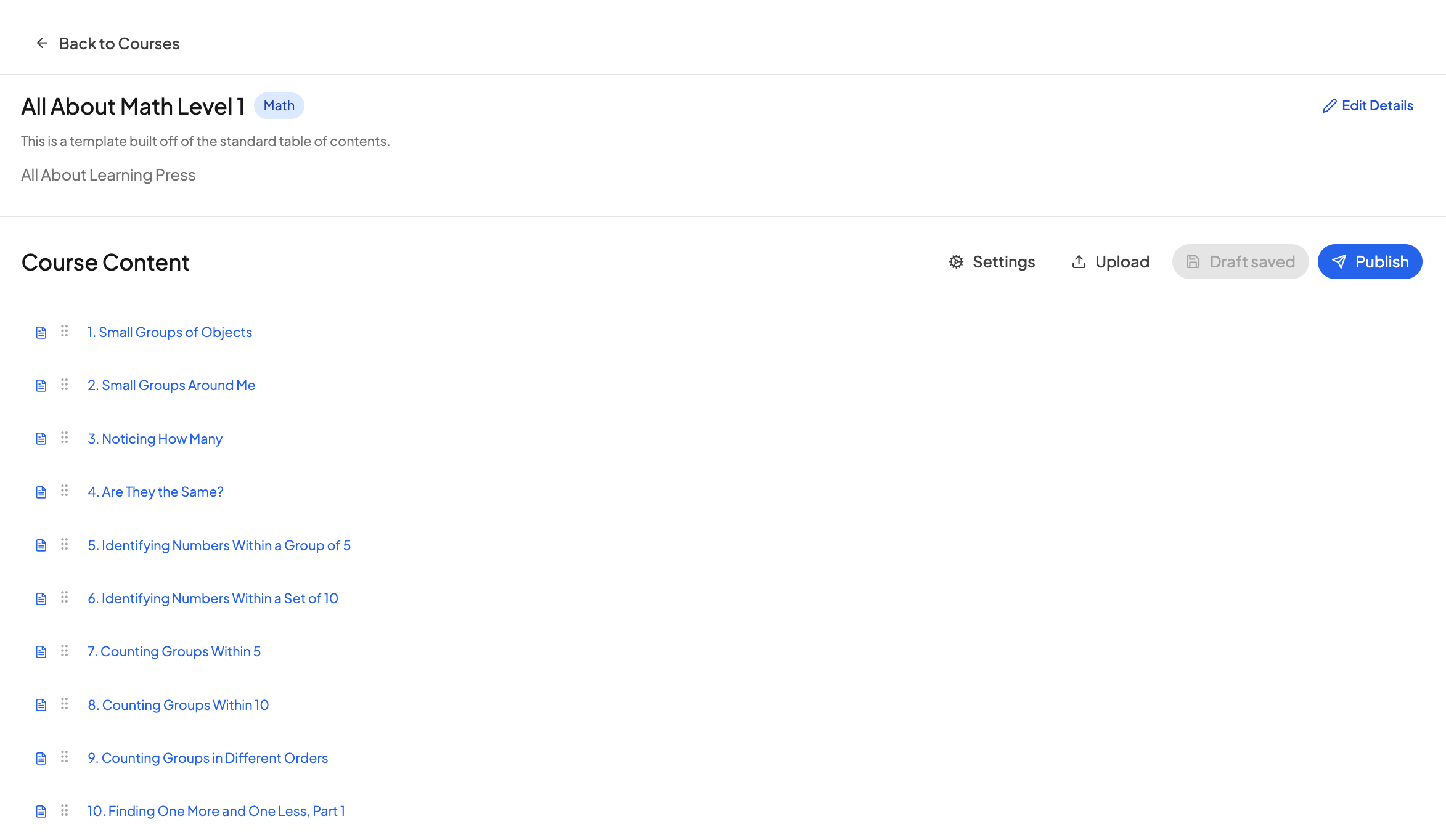
Task: Open Edit Details link
Action: tap(1377, 106)
